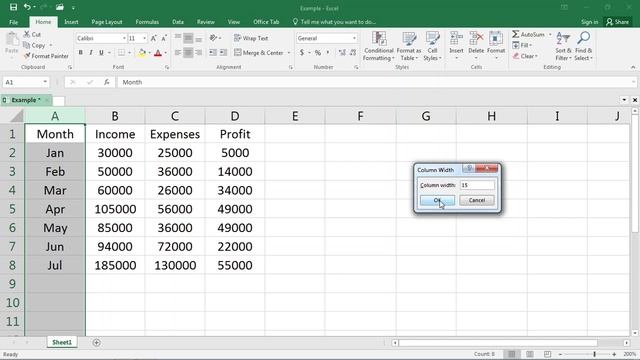This screenshot has width=640, height=360.
Task: Switch to the Review tab
Action: point(205,22)
